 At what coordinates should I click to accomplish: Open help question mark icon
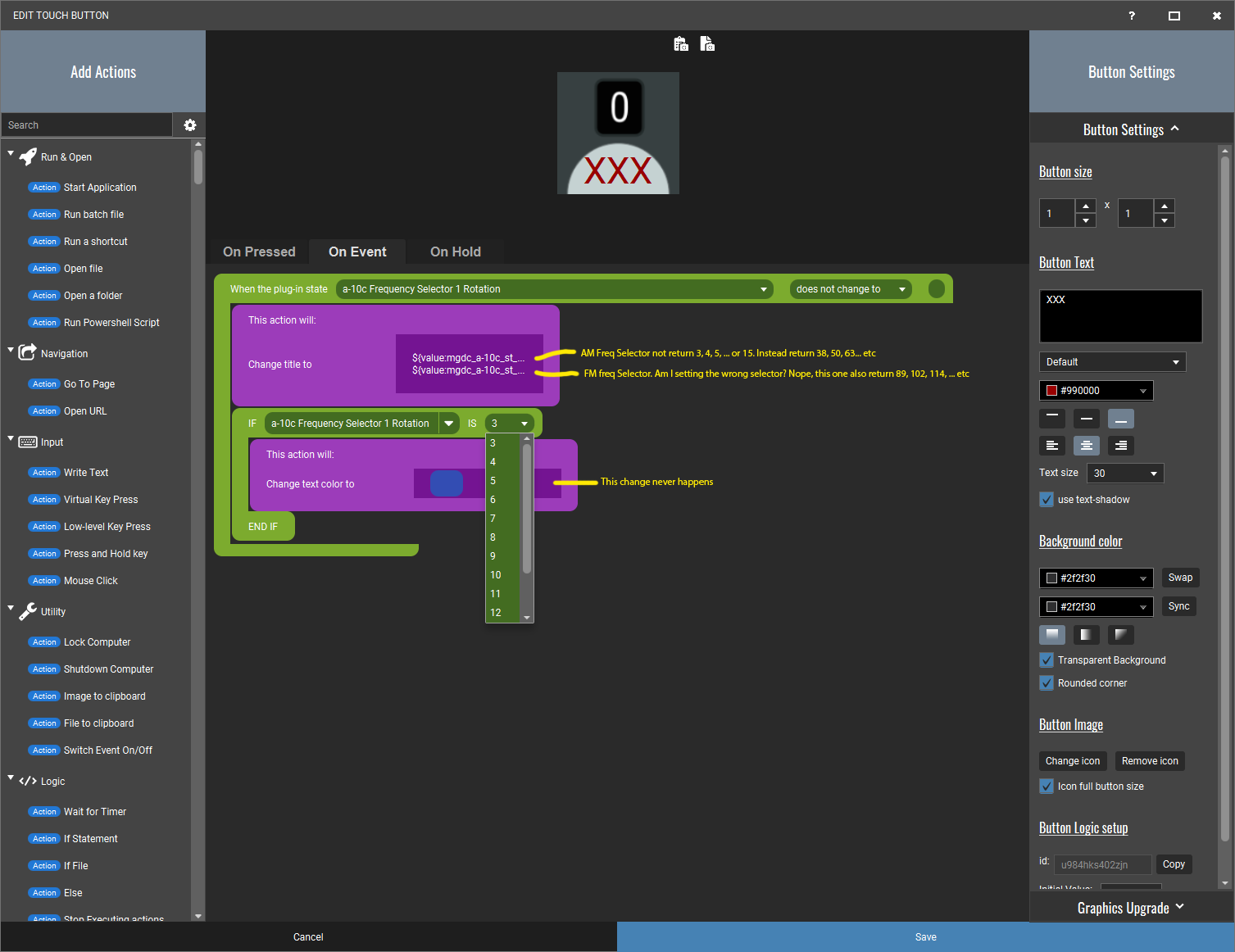(x=1132, y=16)
